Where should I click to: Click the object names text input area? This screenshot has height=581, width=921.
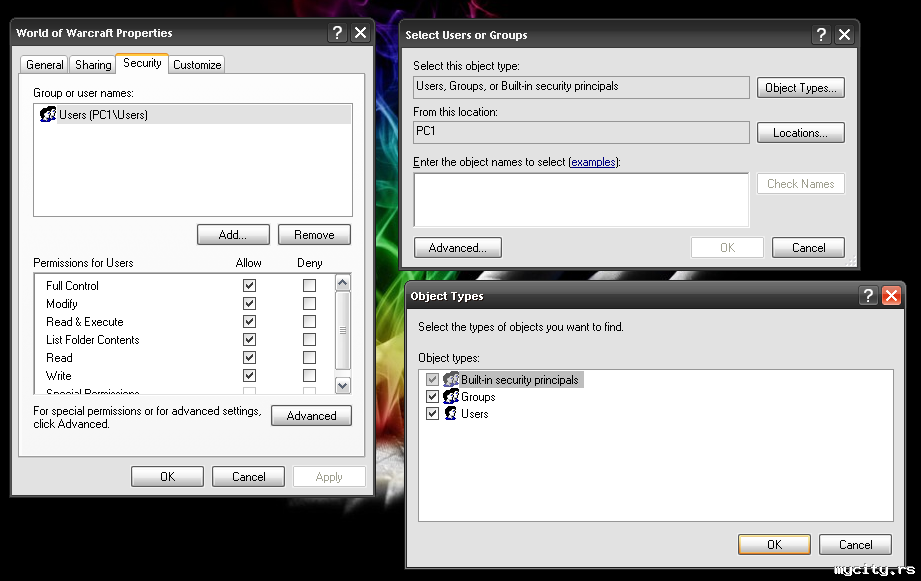coord(581,200)
